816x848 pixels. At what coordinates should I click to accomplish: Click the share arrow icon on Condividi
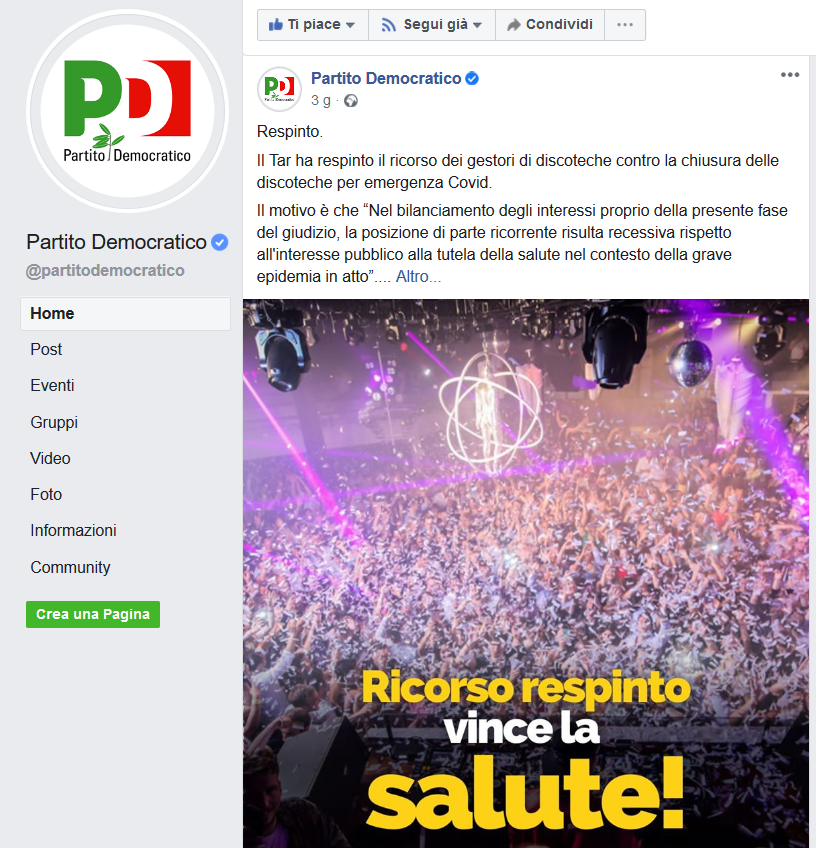[513, 25]
